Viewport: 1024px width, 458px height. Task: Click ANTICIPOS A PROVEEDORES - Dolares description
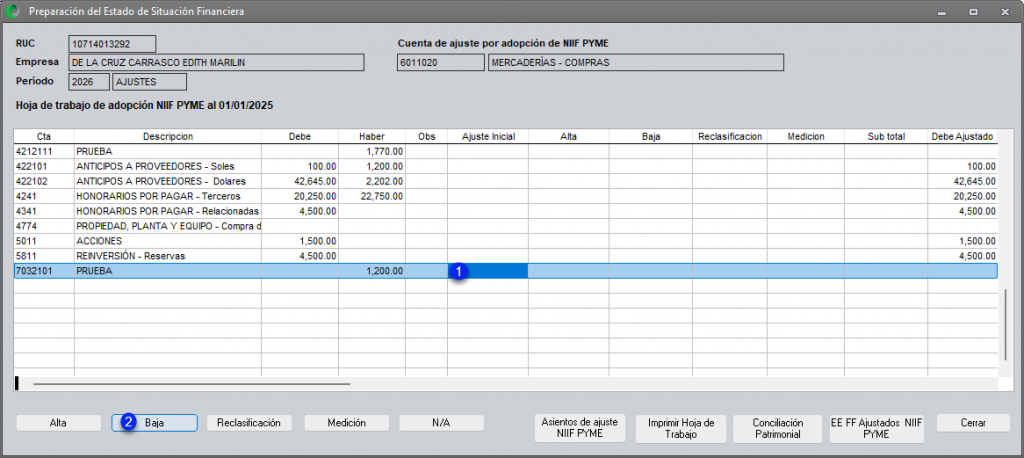pyautogui.click(x=168, y=181)
